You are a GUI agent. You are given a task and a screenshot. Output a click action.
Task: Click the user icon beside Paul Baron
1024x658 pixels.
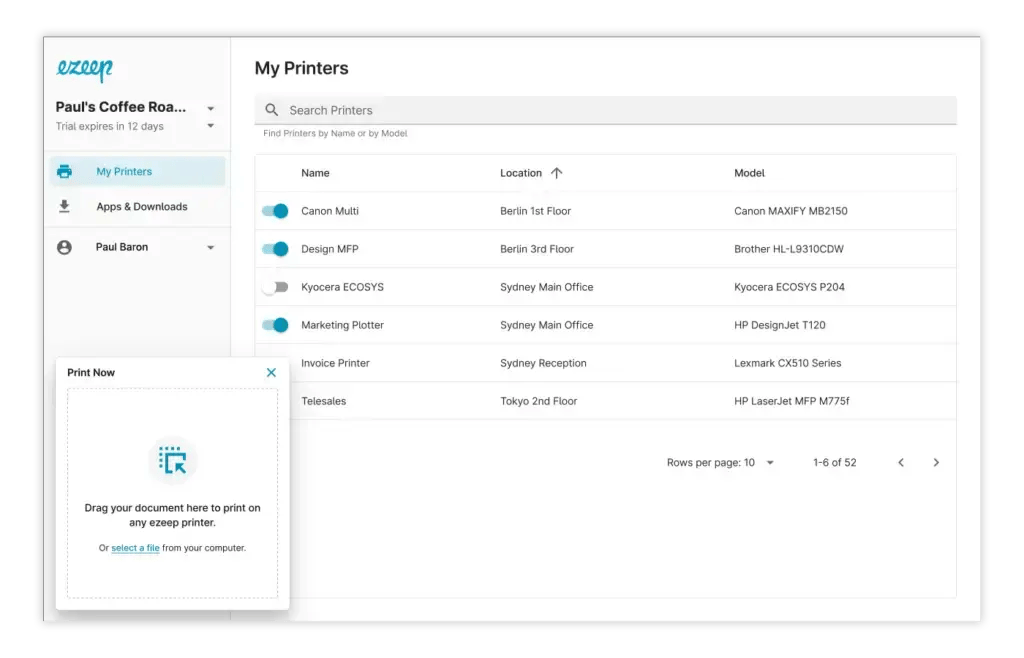click(x=65, y=247)
